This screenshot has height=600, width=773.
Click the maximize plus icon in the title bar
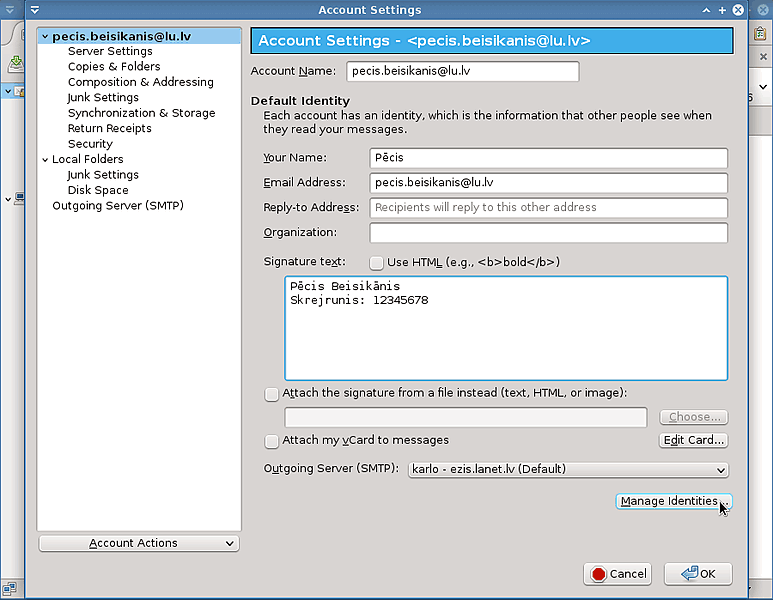pyautogui.click(x=722, y=10)
